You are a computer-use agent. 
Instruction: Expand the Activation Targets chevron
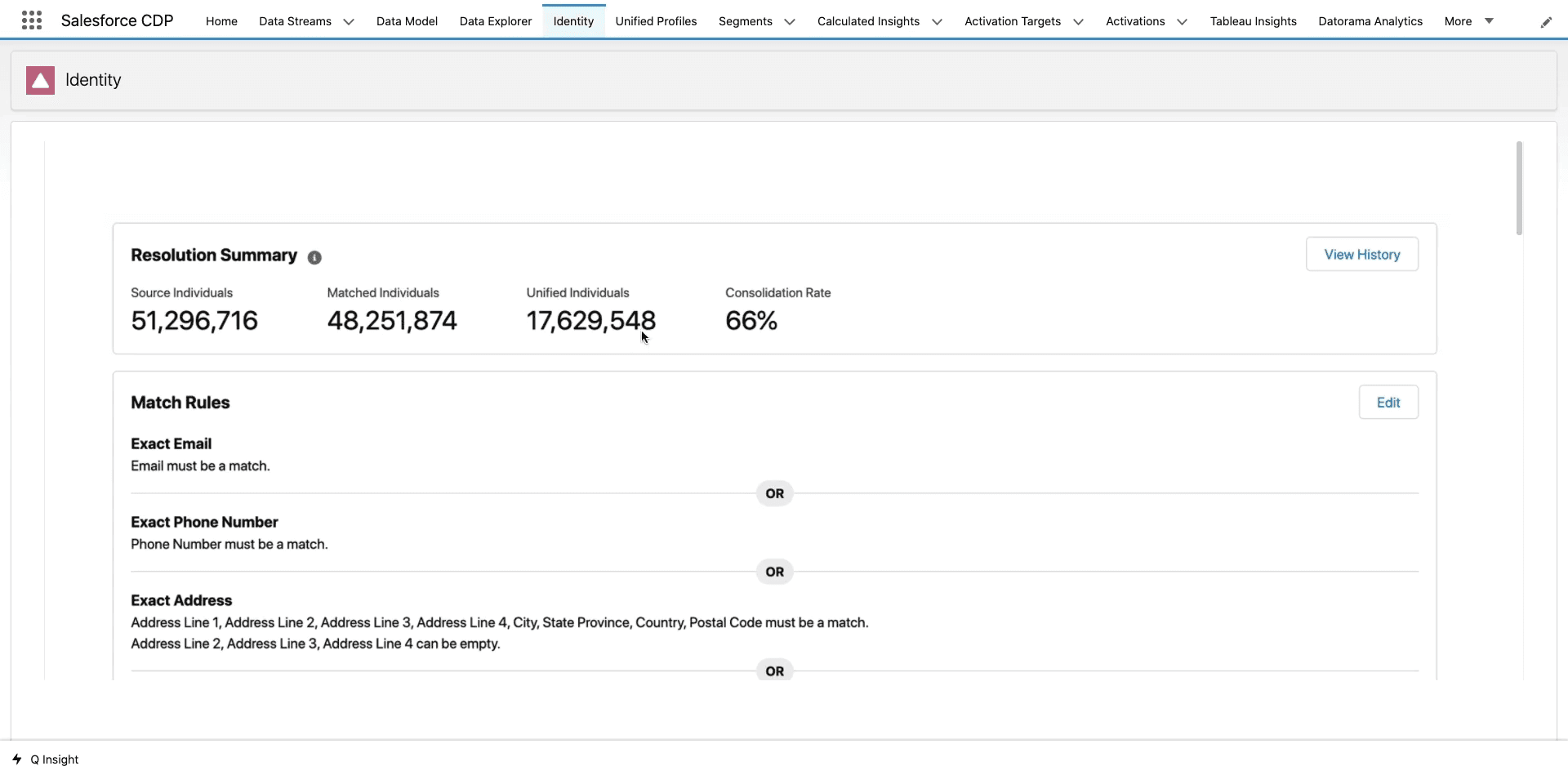pos(1078,22)
